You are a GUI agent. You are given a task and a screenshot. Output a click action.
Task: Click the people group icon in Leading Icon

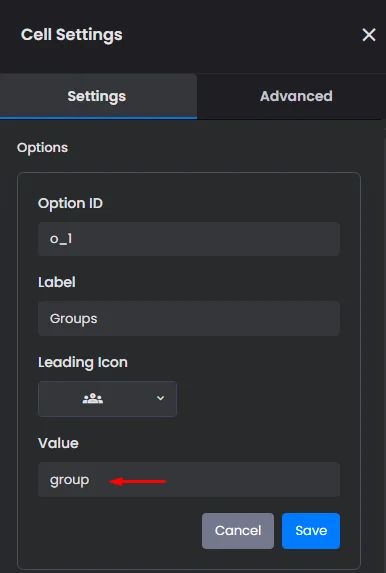[93, 398]
